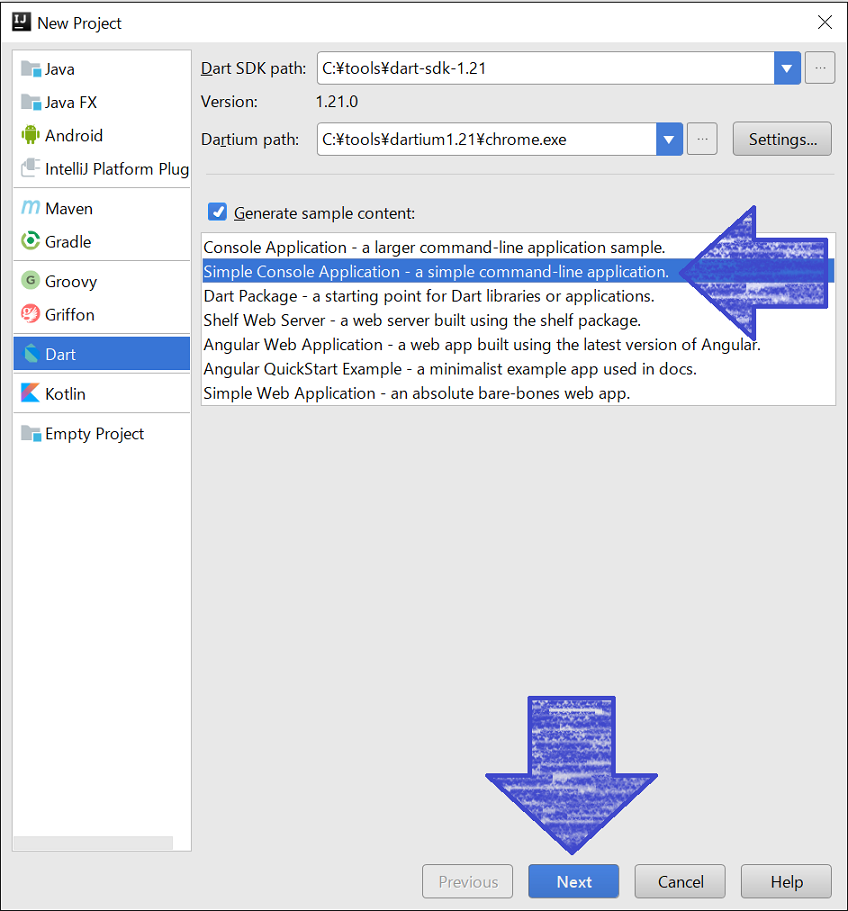The height and width of the screenshot is (911, 848).
Task: Click the Gradle logo icon
Action: pos(30,241)
